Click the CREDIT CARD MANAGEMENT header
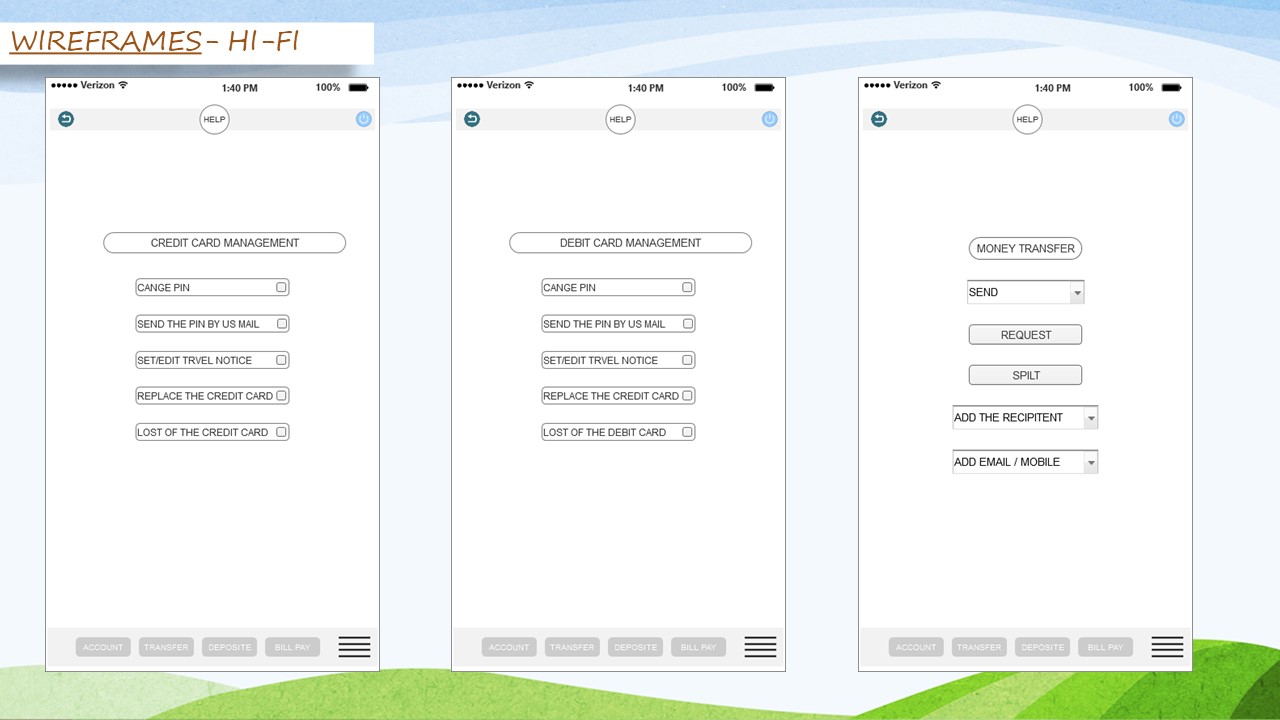This screenshot has width=1280, height=720. click(224, 243)
